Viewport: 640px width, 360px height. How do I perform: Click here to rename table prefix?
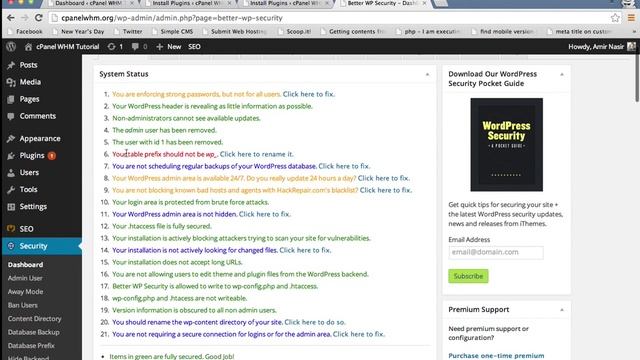coord(256,154)
